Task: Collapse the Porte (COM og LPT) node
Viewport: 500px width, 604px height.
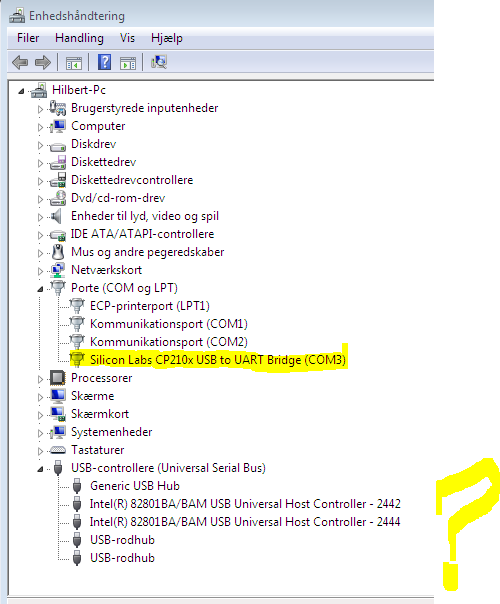Action: (x=40, y=289)
